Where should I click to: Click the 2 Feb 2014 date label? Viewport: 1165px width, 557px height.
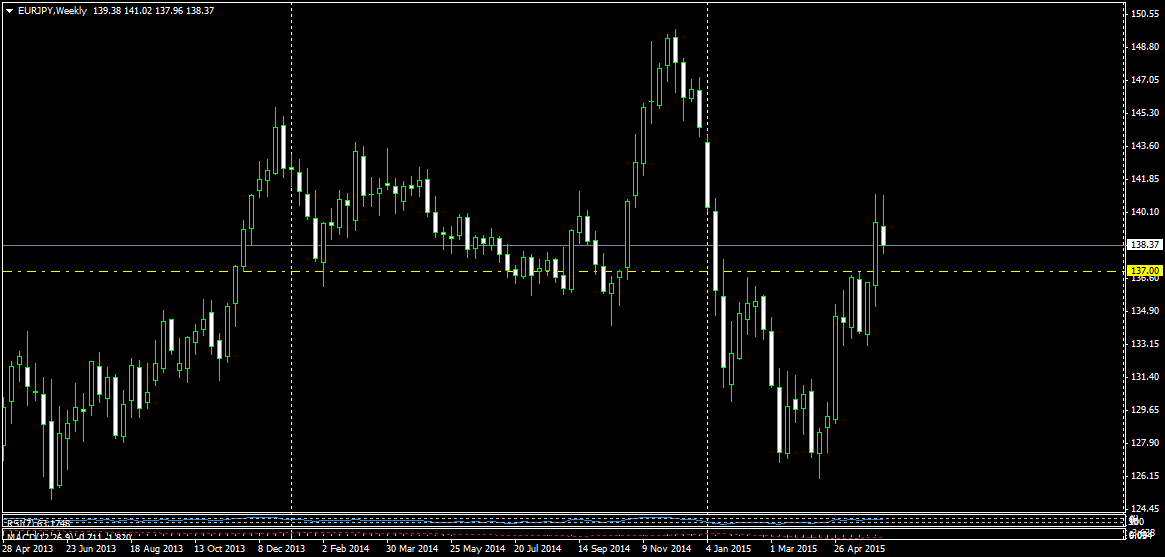tap(345, 549)
